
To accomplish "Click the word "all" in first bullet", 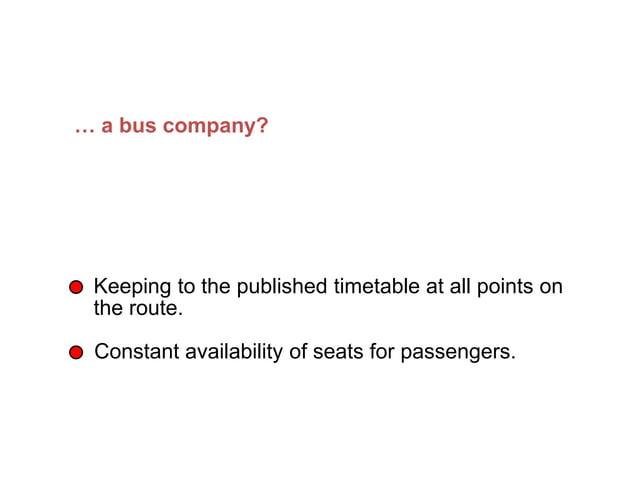I will pos(458,287).
